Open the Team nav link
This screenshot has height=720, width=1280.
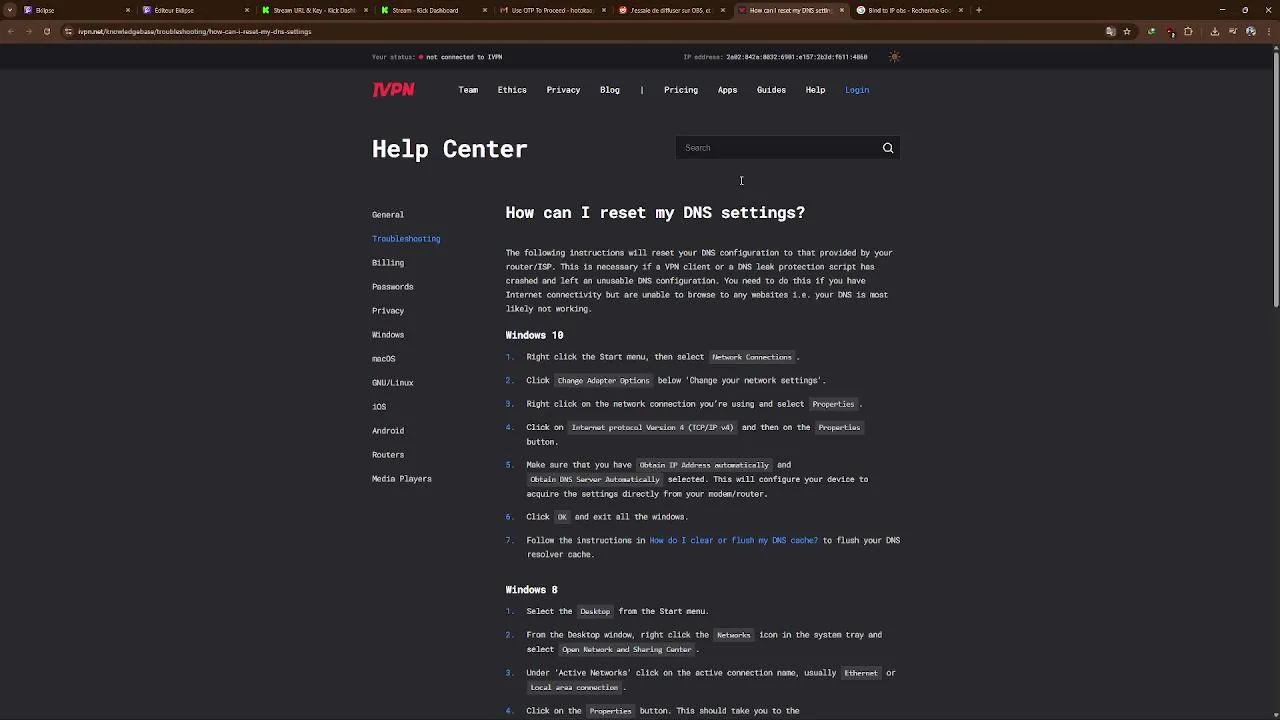[x=468, y=90]
